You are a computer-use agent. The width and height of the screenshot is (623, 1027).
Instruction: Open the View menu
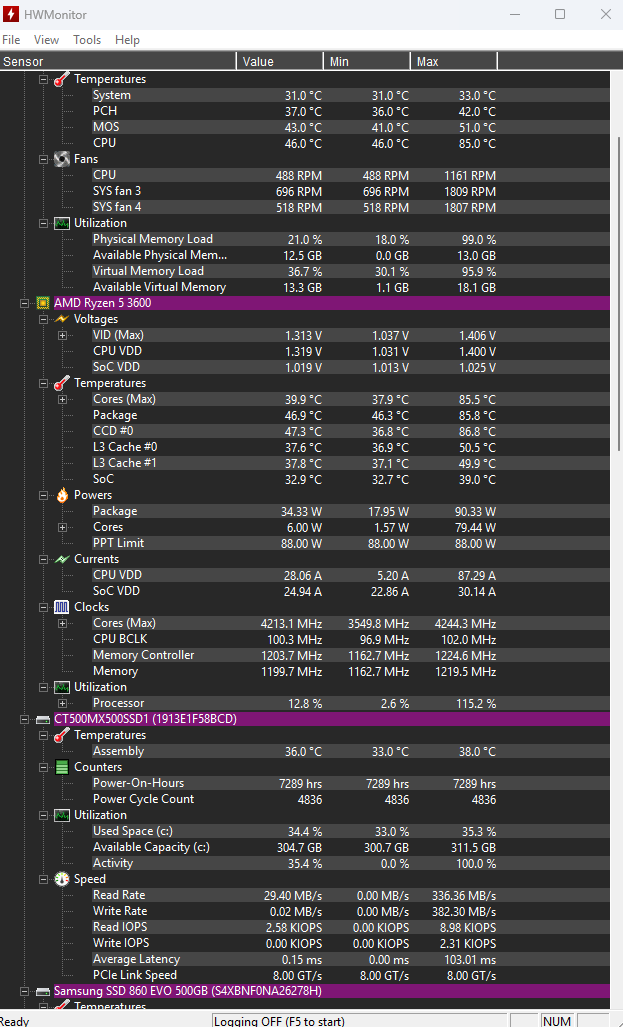pos(46,40)
